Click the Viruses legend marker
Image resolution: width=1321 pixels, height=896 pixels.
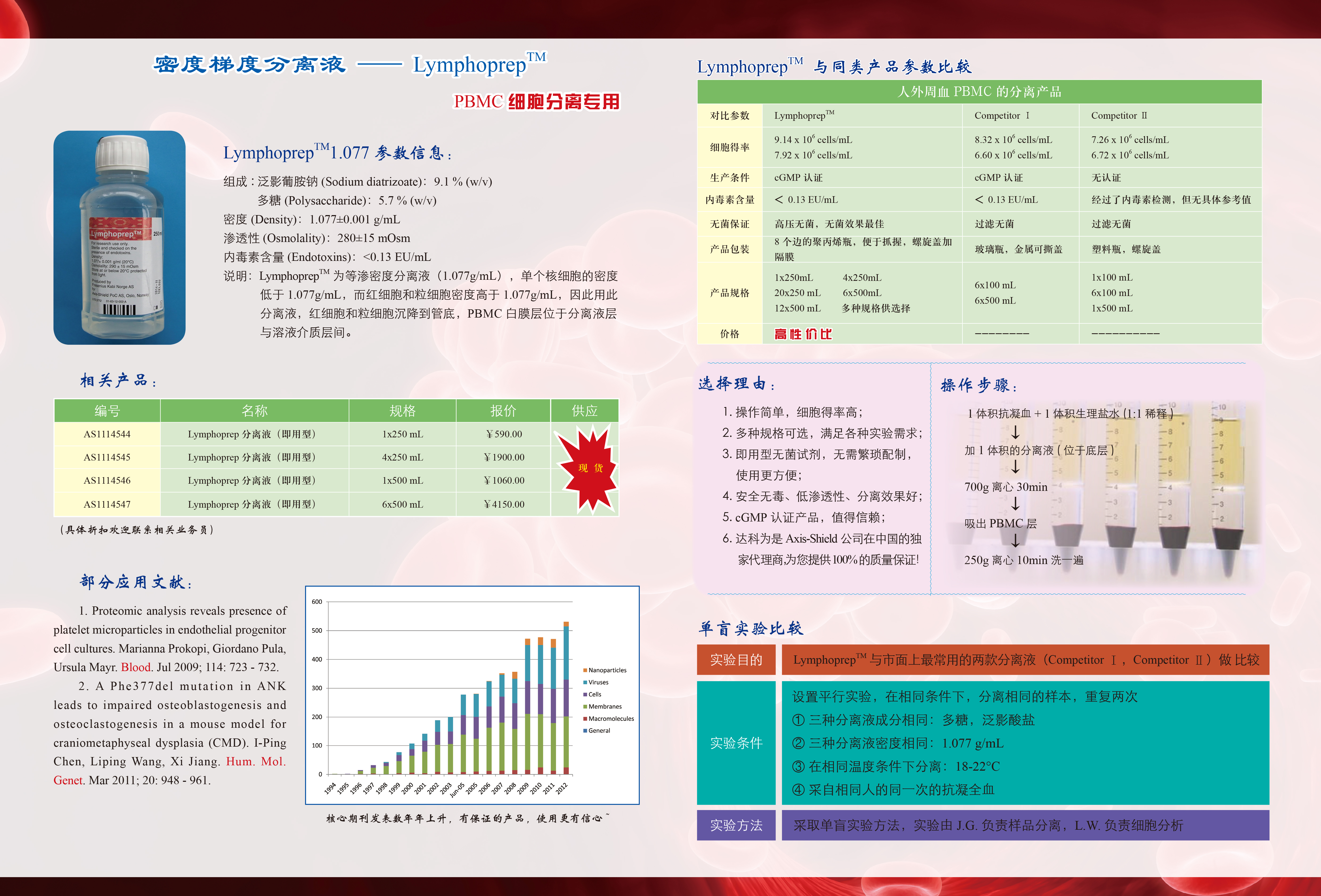585,682
